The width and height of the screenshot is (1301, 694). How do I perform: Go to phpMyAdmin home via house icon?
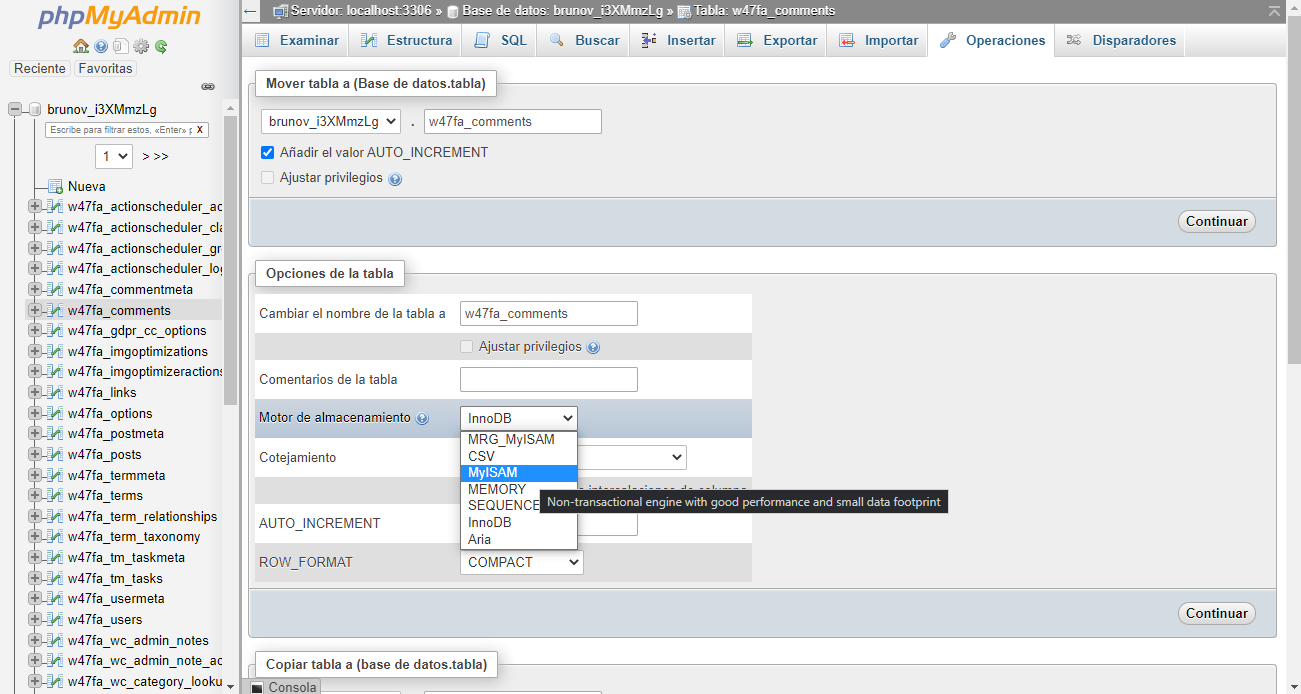tap(81, 46)
